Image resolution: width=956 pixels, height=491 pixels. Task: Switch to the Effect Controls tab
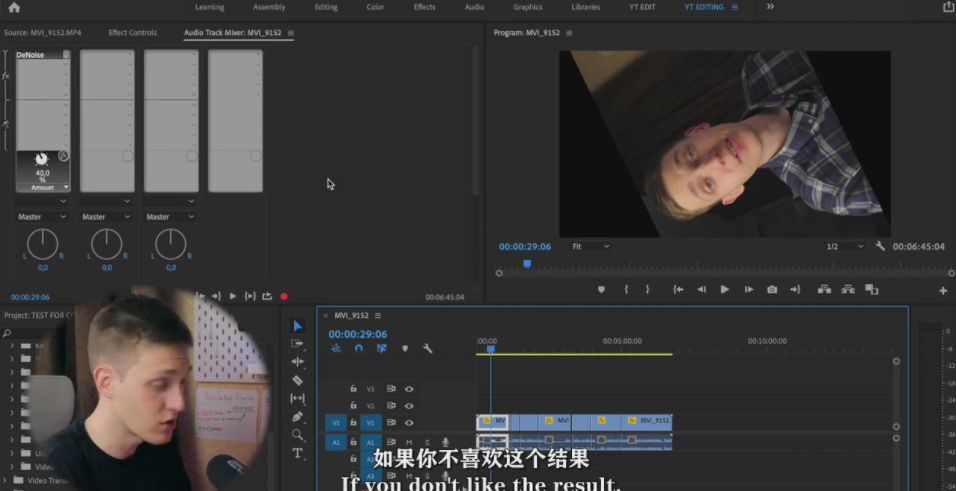click(134, 33)
